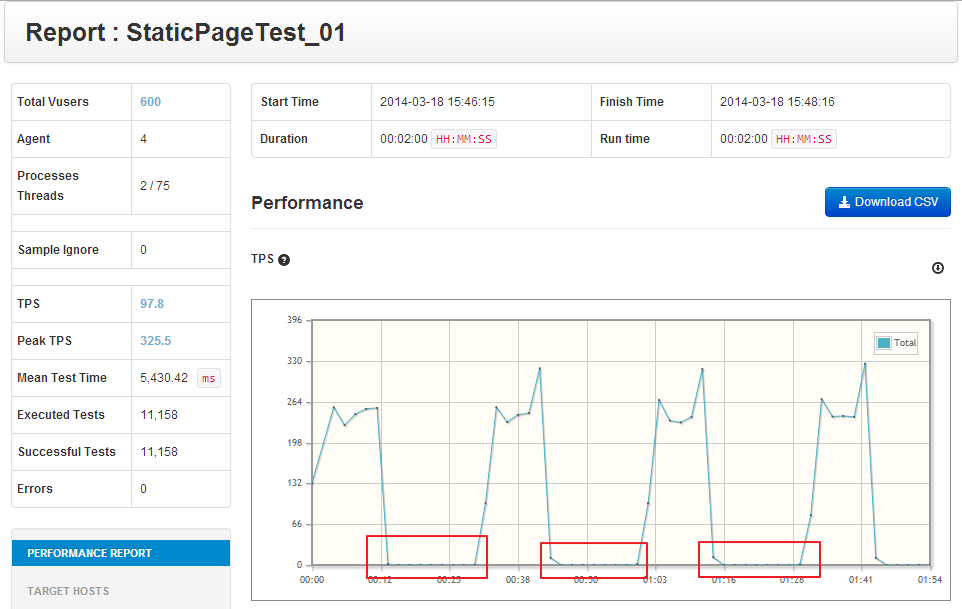Click the Processes Threads value 2 / 75
Image resolution: width=962 pixels, height=609 pixels.
coord(157,186)
